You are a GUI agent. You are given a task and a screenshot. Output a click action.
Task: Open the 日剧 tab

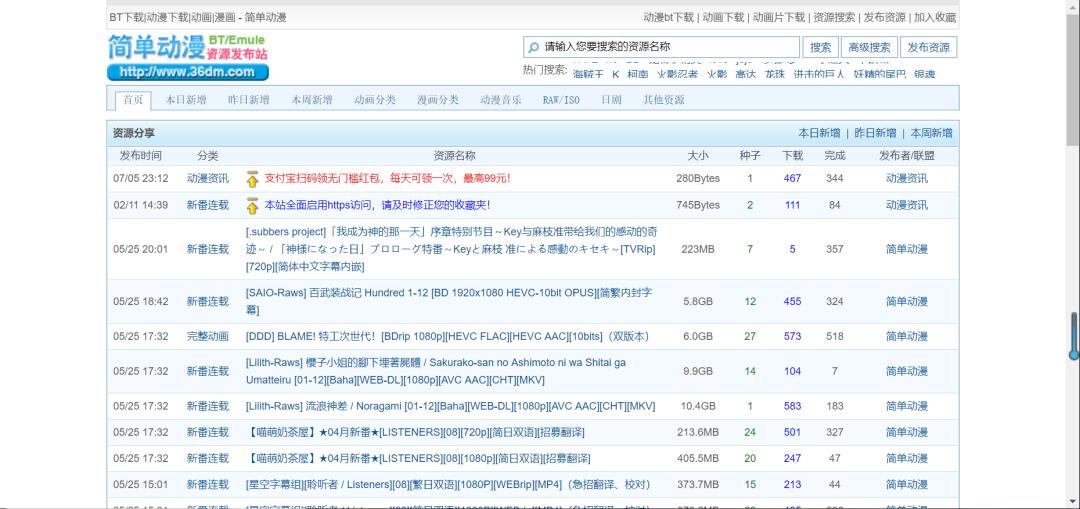tap(611, 100)
